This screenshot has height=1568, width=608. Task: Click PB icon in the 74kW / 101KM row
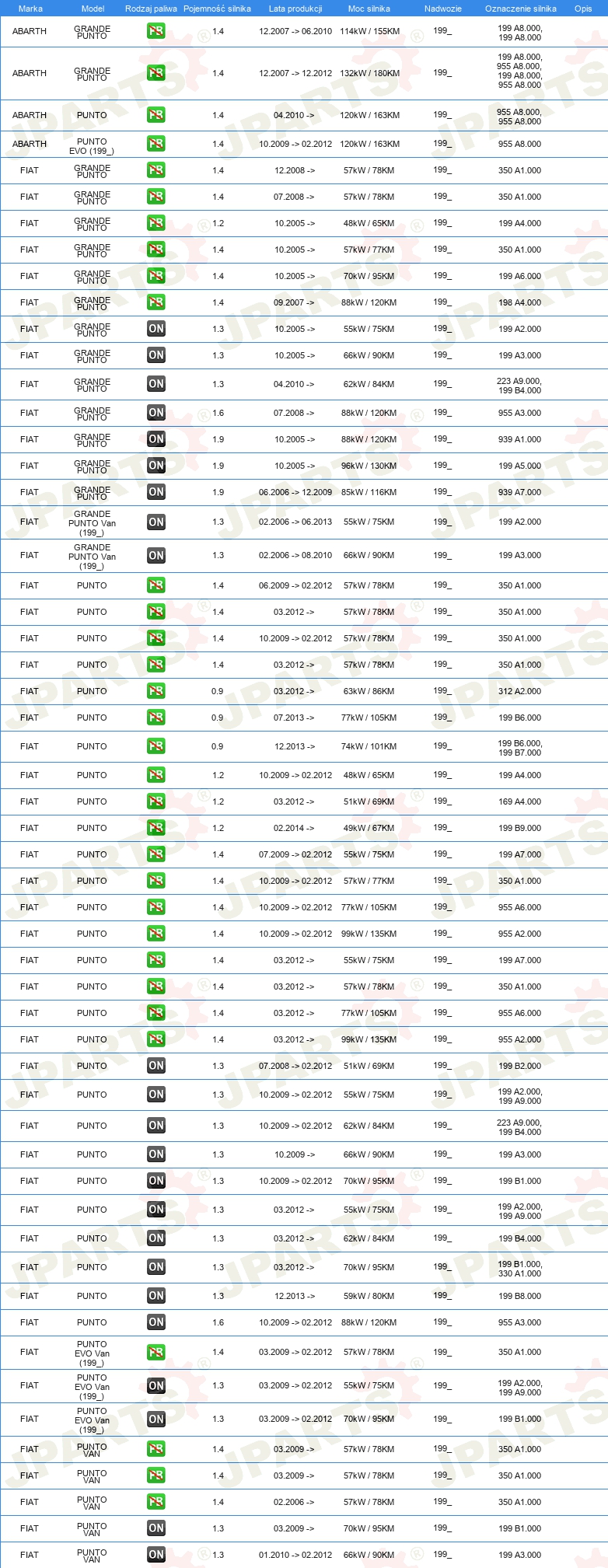point(156,746)
